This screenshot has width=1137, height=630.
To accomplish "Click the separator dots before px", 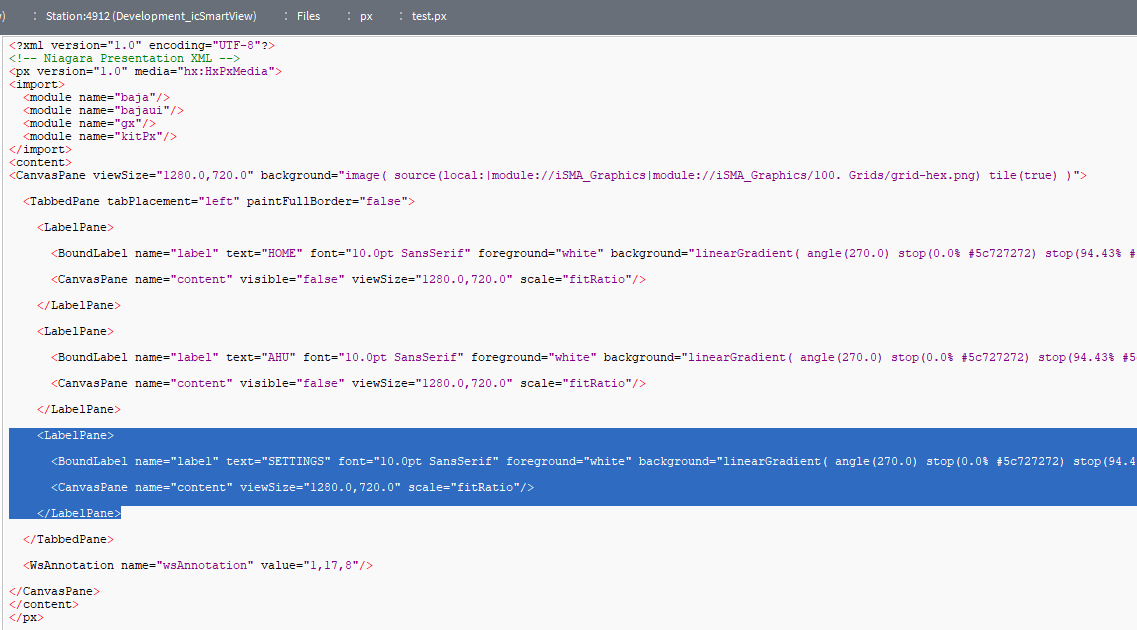I will tap(349, 16).
